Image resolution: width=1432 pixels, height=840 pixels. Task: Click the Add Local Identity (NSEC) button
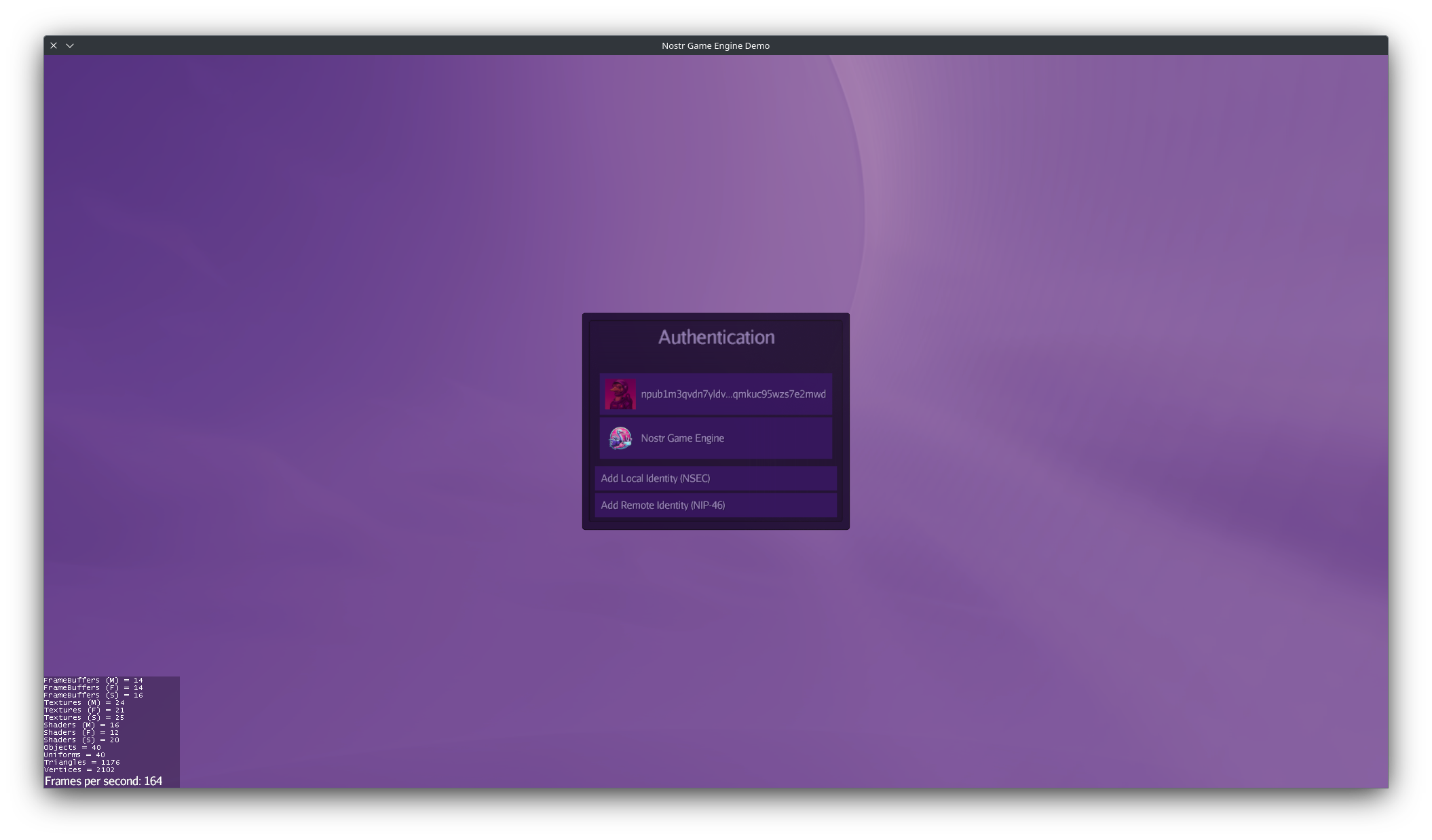coord(715,478)
